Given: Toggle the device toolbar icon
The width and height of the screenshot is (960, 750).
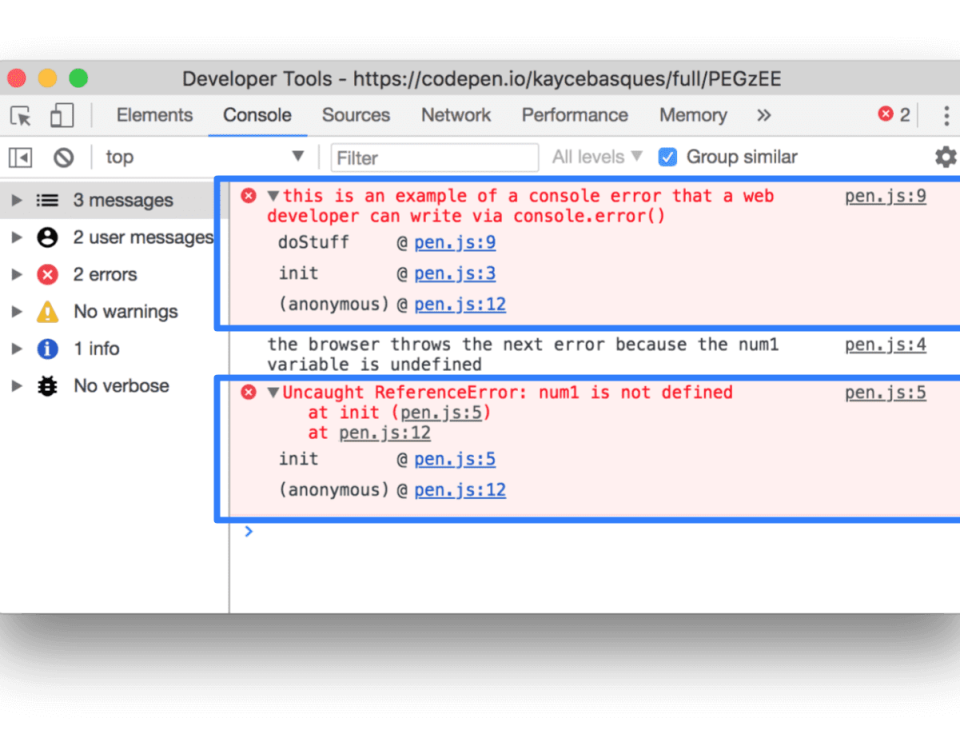Looking at the screenshot, I should pos(62,115).
